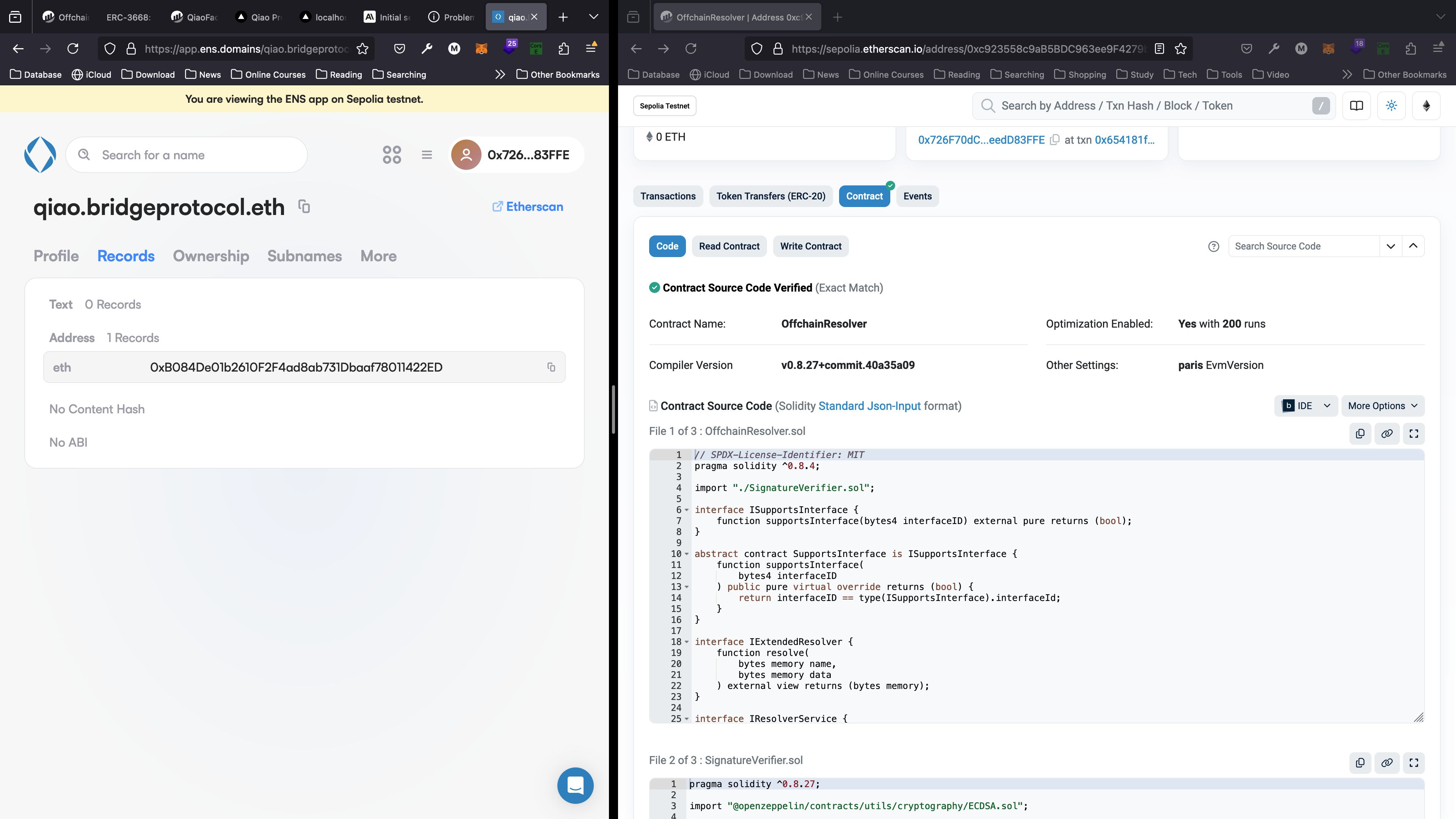Screen dimensions: 1456x819
Task: Collapse code fold at line 18
Action: coord(686,642)
